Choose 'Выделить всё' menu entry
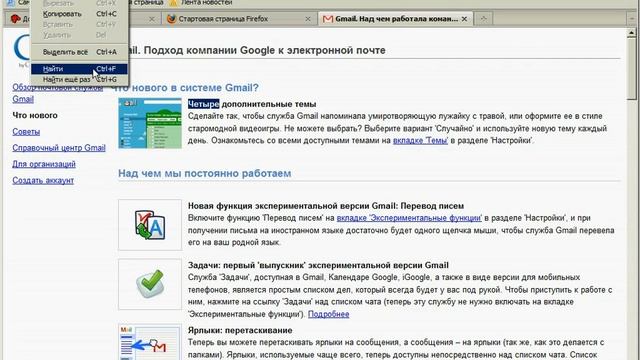This screenshot has height=360, width=640. pyautogui.click(x=79, y=52)
